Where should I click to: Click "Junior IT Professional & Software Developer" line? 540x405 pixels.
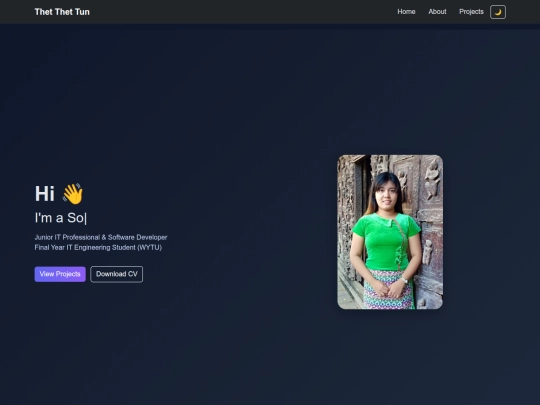click(101, 237)
